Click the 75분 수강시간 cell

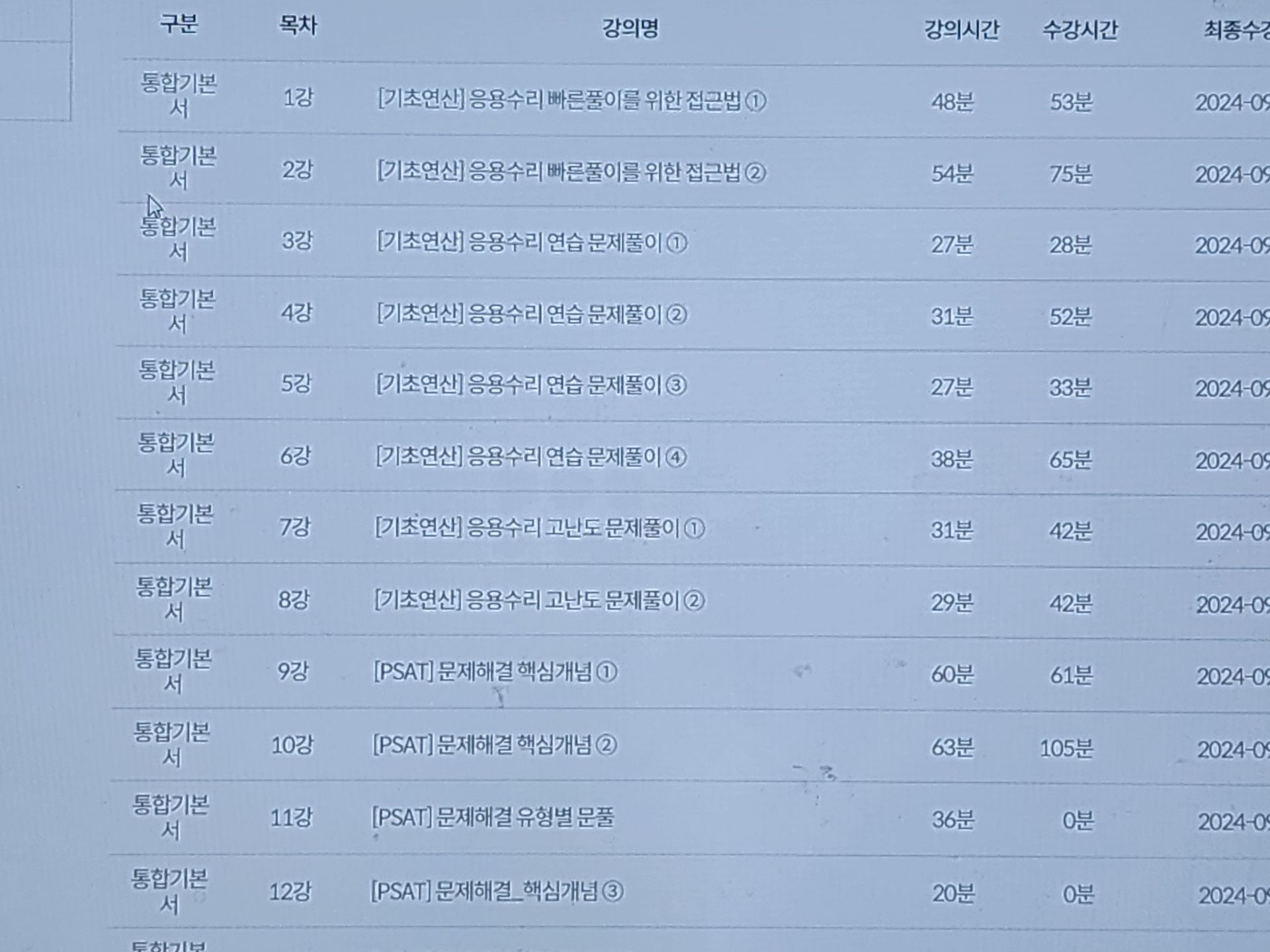point(1070,174)
